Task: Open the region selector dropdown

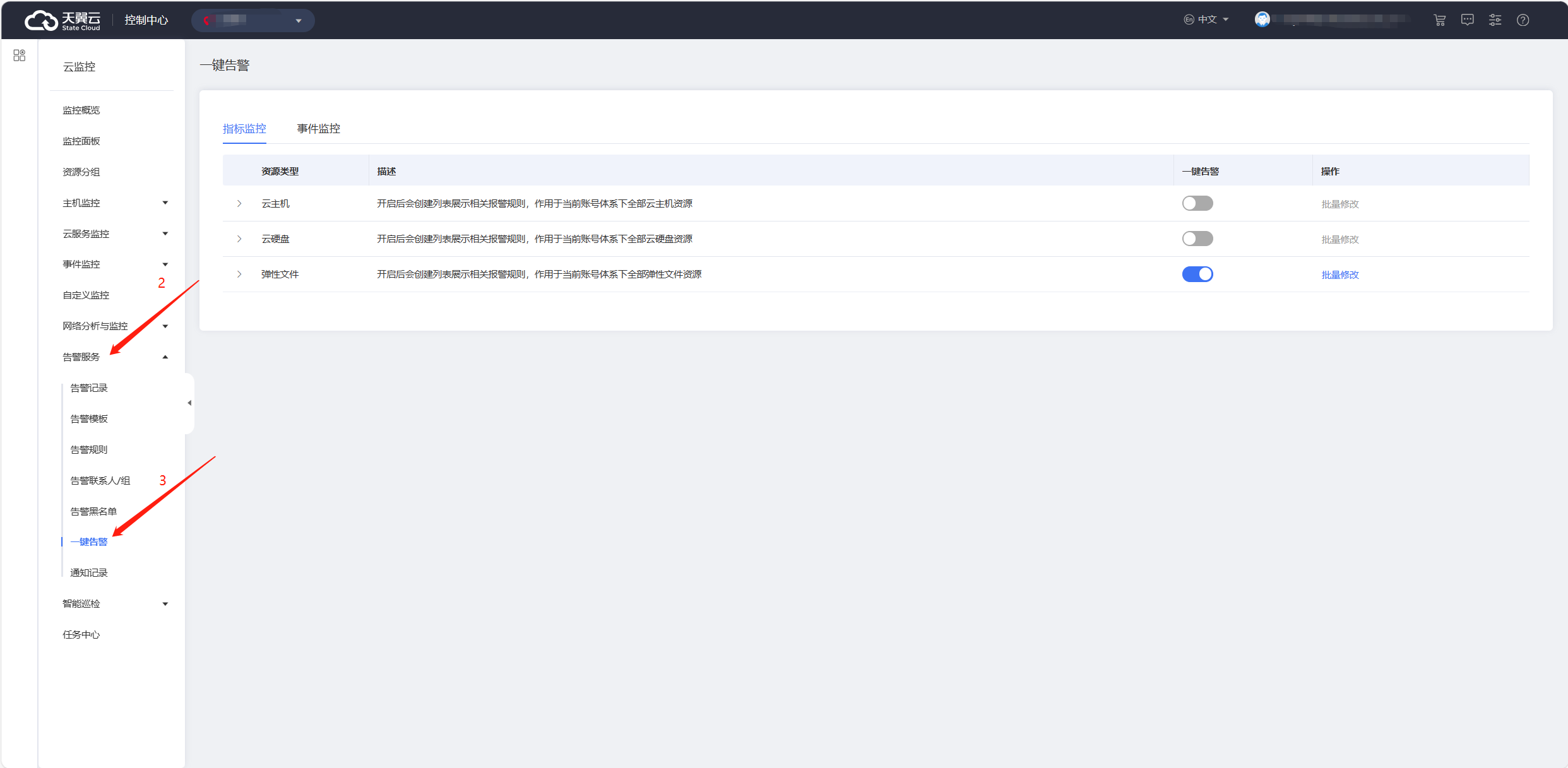Action: 252,20
